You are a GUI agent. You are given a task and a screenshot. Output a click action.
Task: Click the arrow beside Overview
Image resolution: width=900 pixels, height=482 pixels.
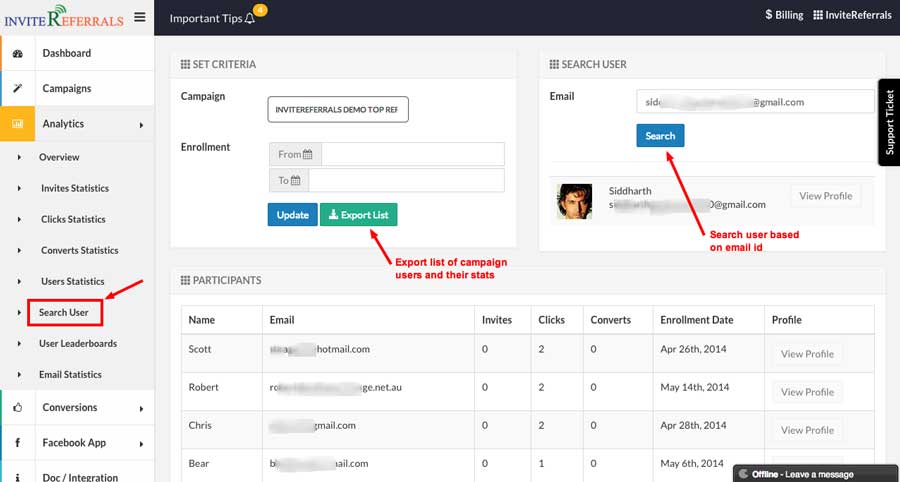[20, 157]
